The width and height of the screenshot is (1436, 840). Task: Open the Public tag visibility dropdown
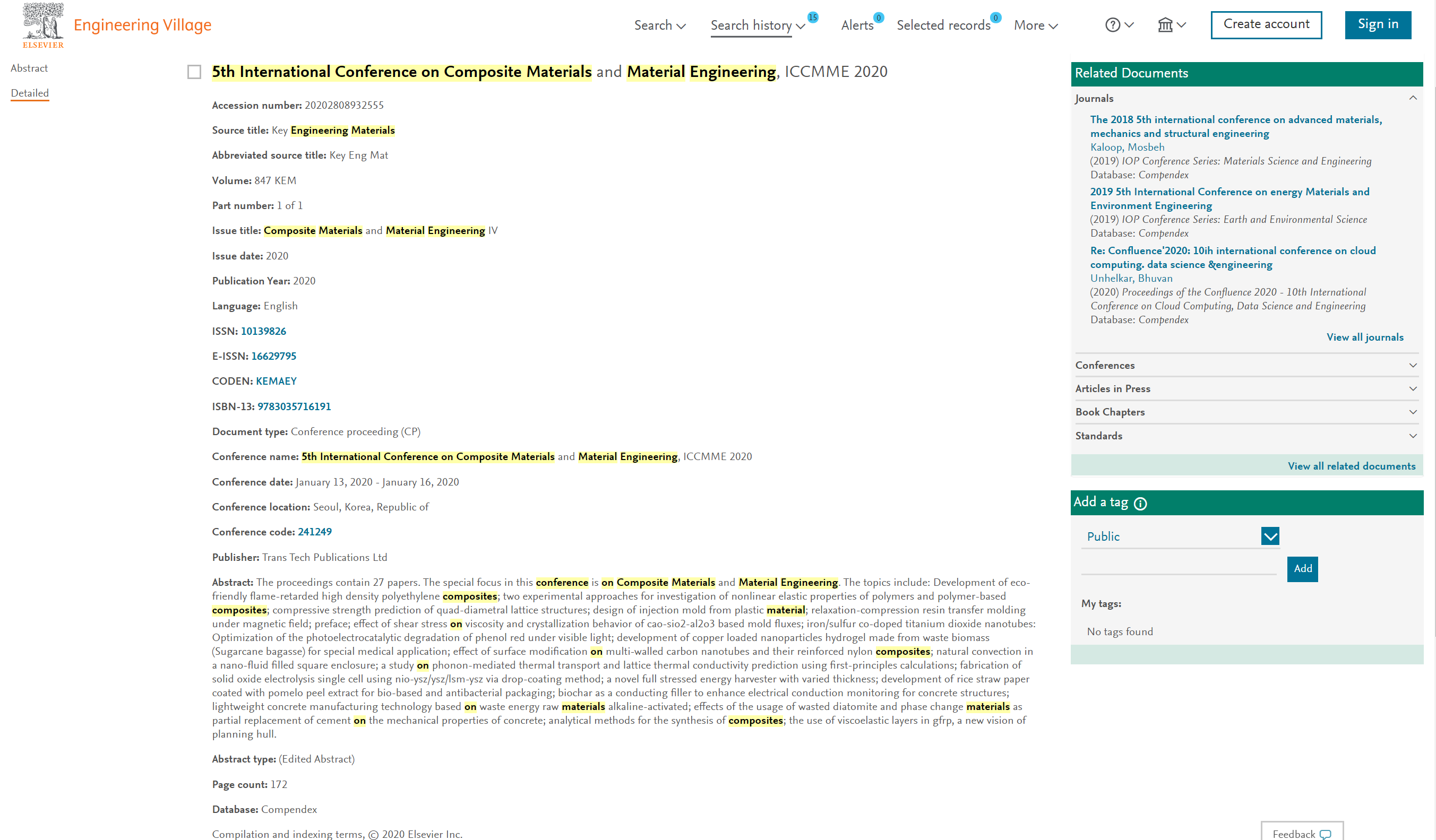tap(1270, 536)
